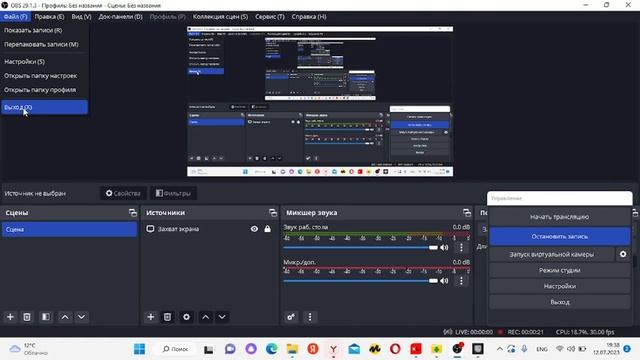Toggle visibility of Захват экрана source
640x360 pixels.
(x=254, y=229)
